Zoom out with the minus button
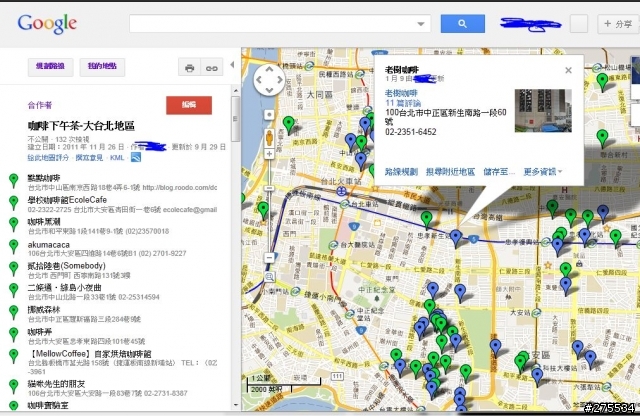 269,258
